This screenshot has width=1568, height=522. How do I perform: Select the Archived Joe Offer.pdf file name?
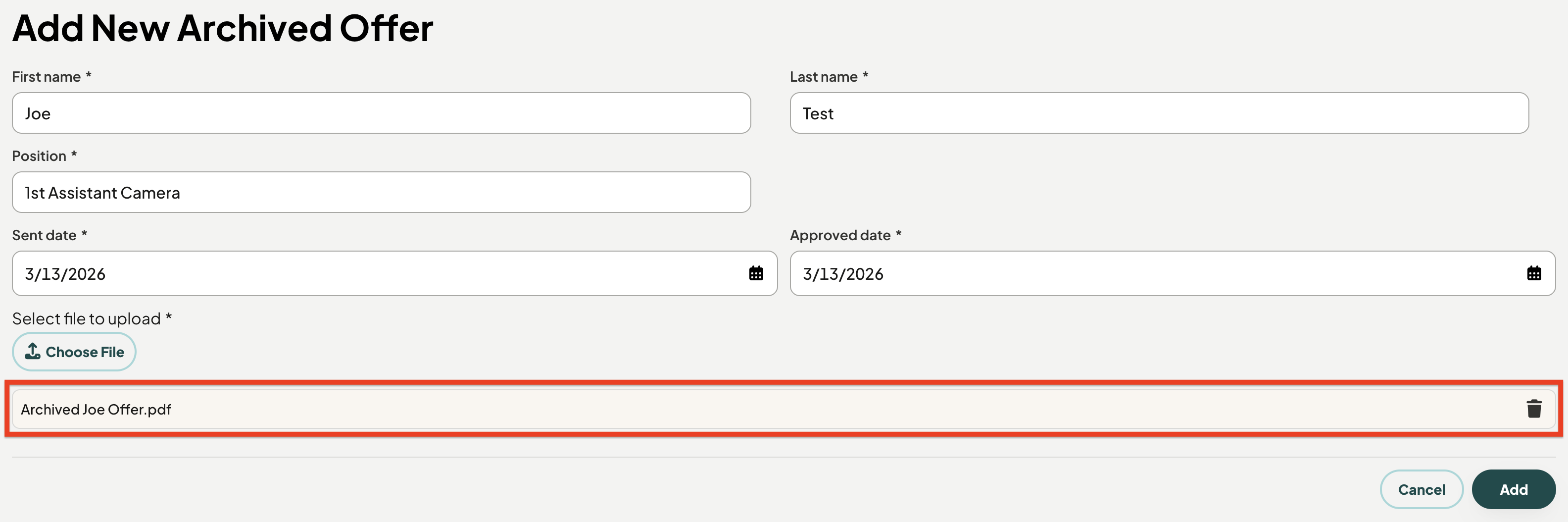click(96, 409)
